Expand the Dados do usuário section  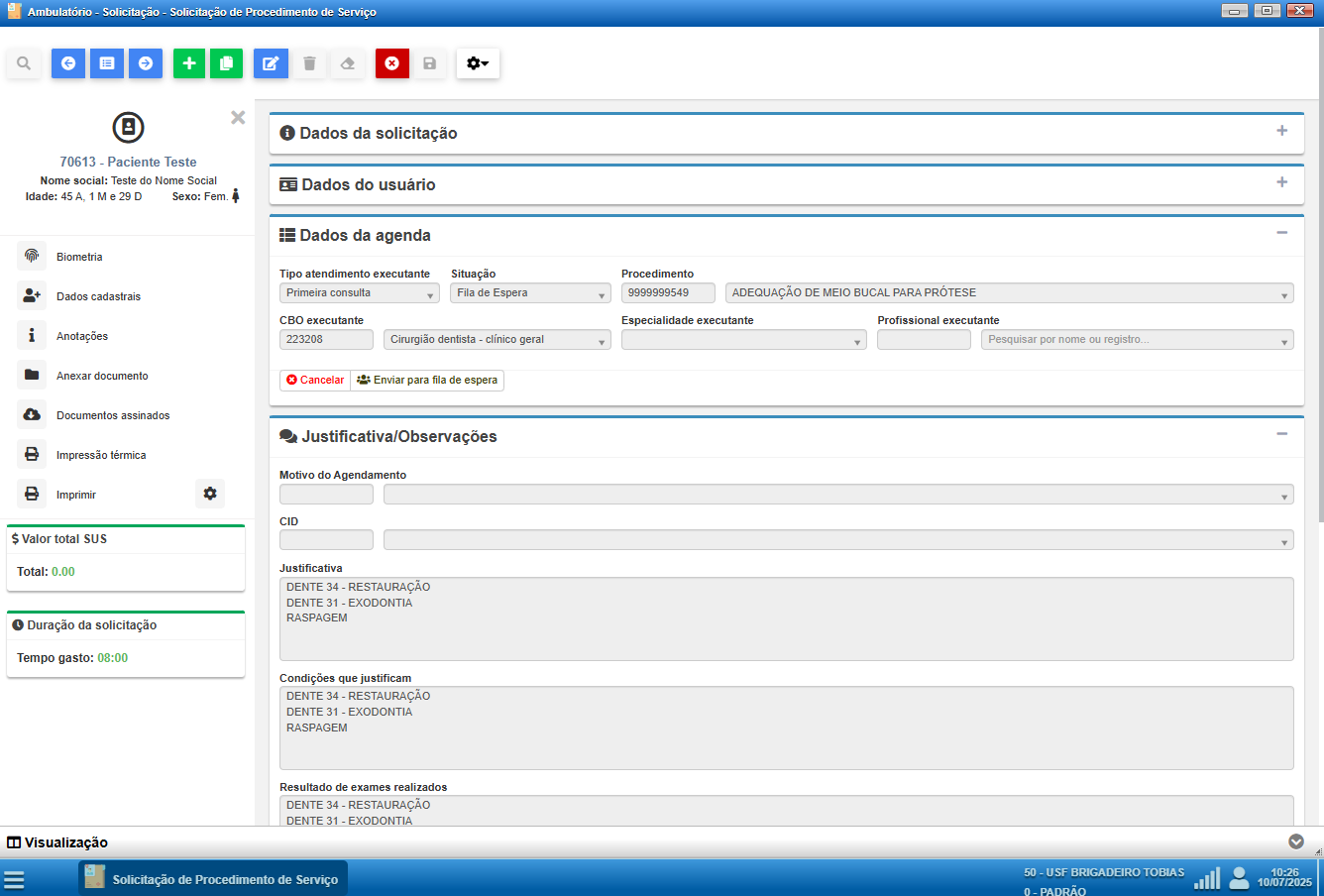[x=1281, y=182]
